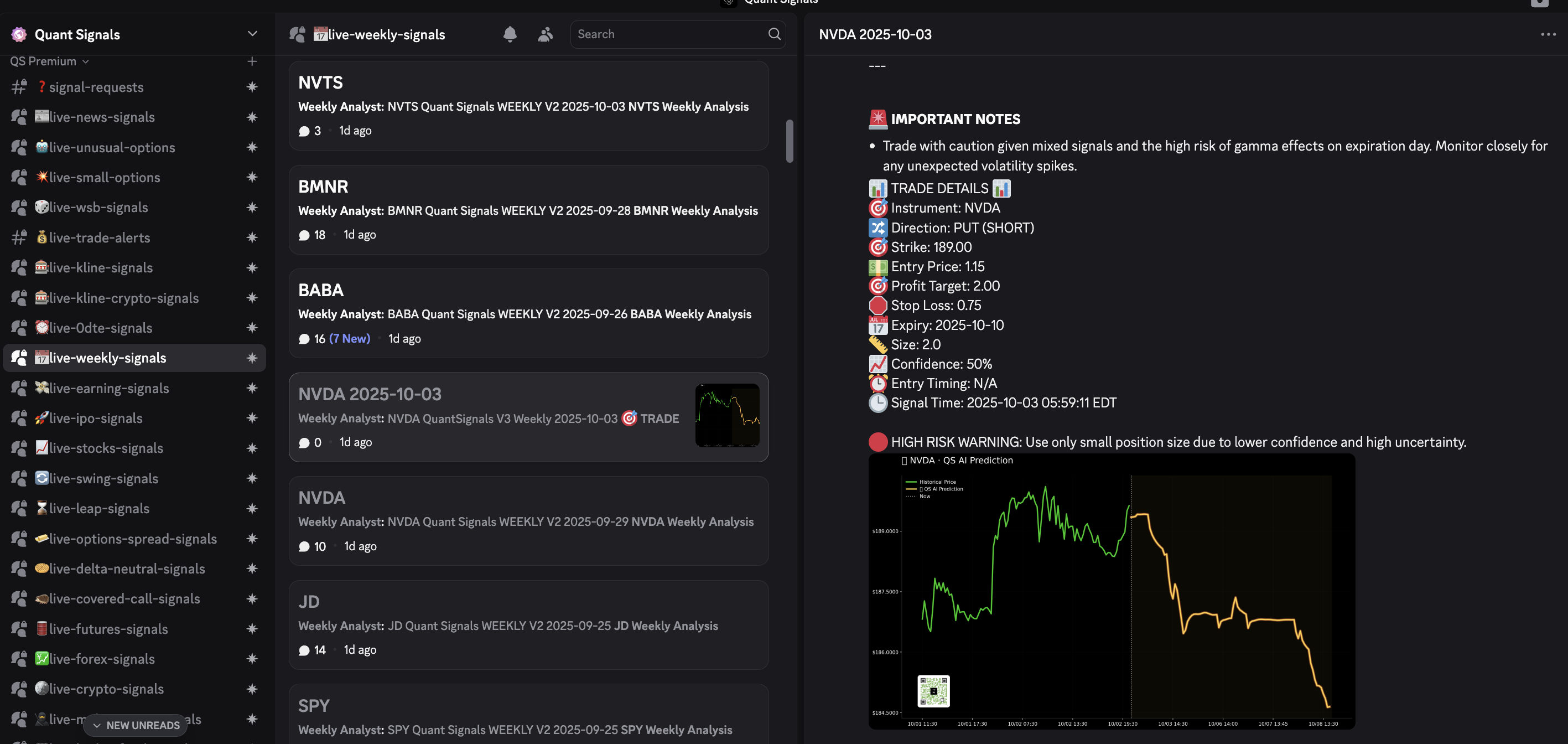This screenshot has height=744, width=1568.
Task: Click star icon beside live-delta-neutral-signals
Action: (252, 569)
